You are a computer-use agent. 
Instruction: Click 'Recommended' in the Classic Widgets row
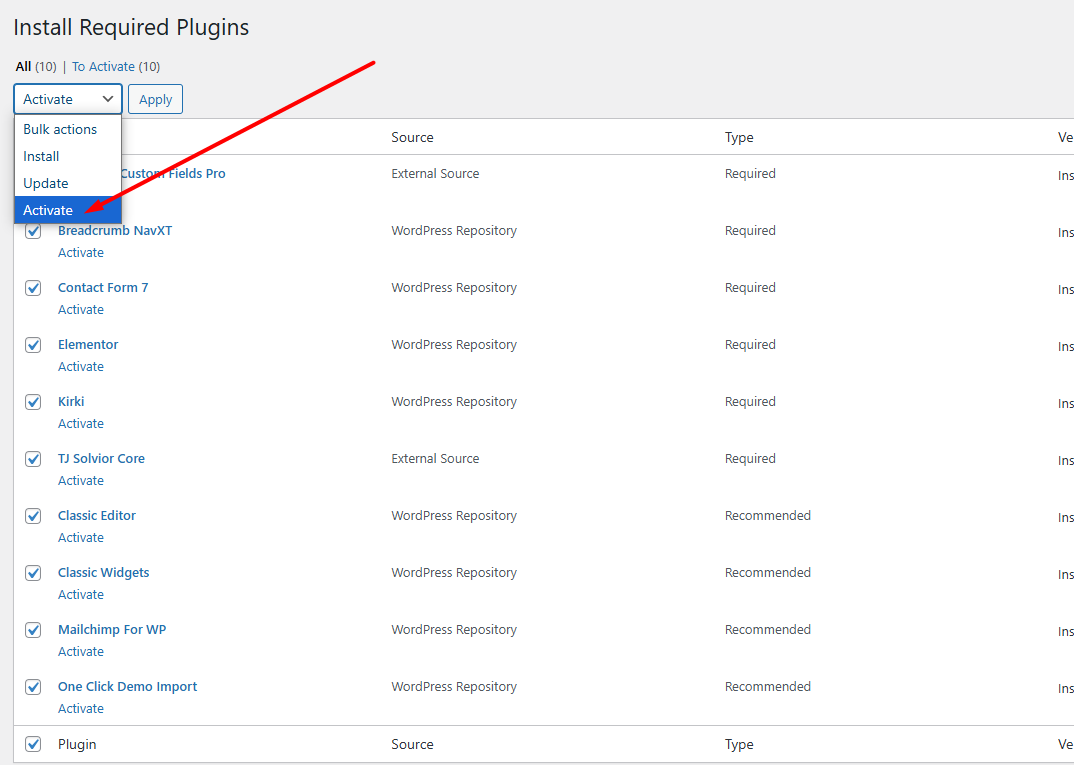coord(768,572)
